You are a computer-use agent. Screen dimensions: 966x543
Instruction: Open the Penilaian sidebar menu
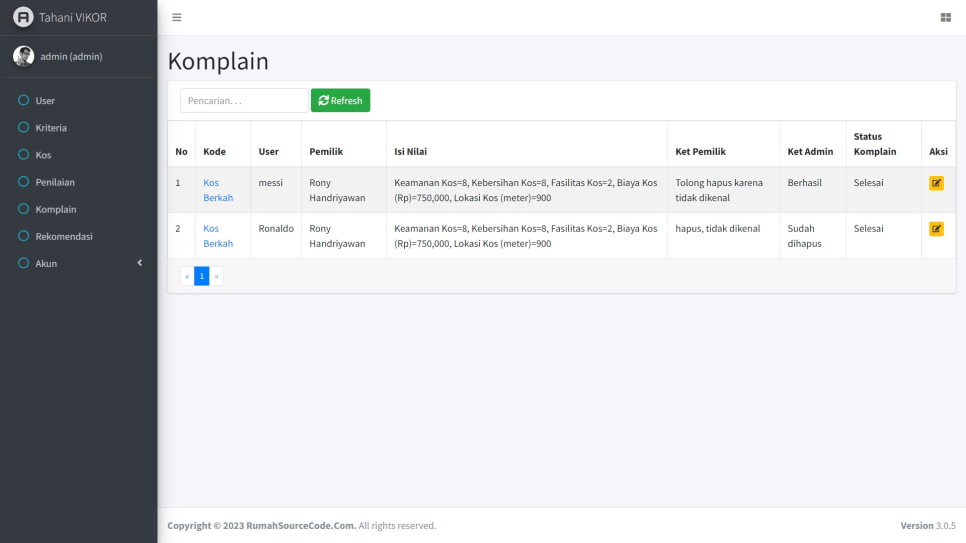pos(55,182)
